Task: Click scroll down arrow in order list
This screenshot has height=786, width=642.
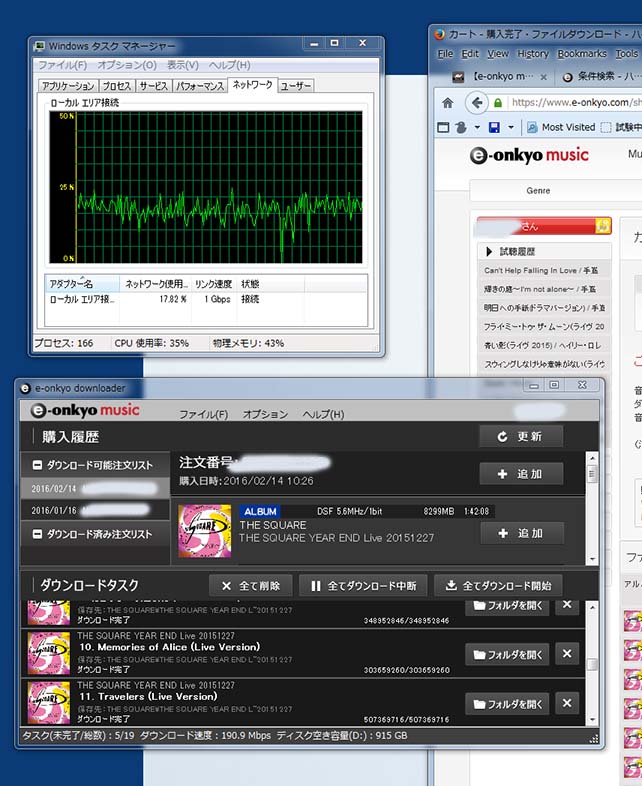Action: point(592,558)
